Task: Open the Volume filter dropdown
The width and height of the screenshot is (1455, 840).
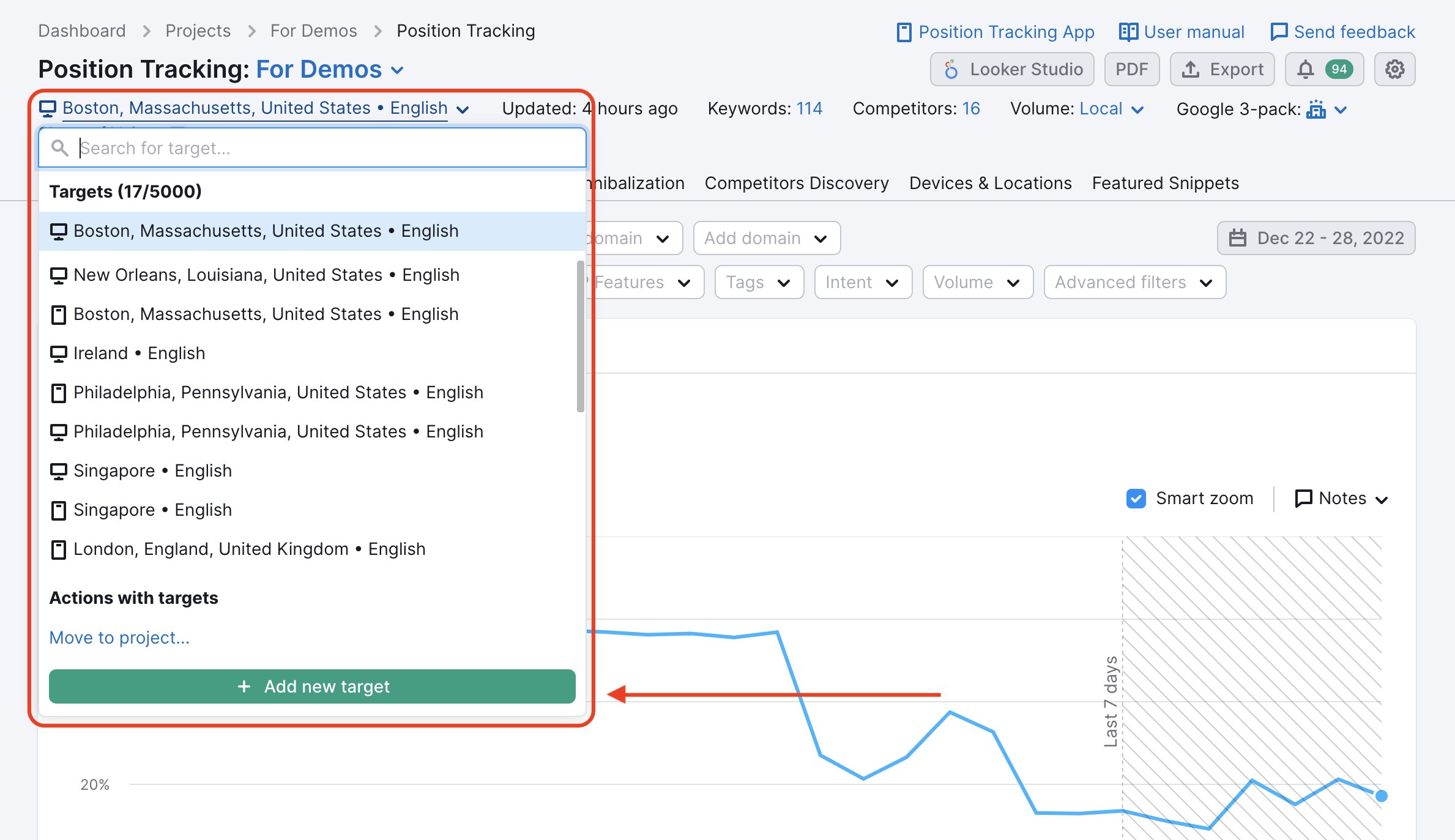Action: pyautogui.click(x=978, y=282)
